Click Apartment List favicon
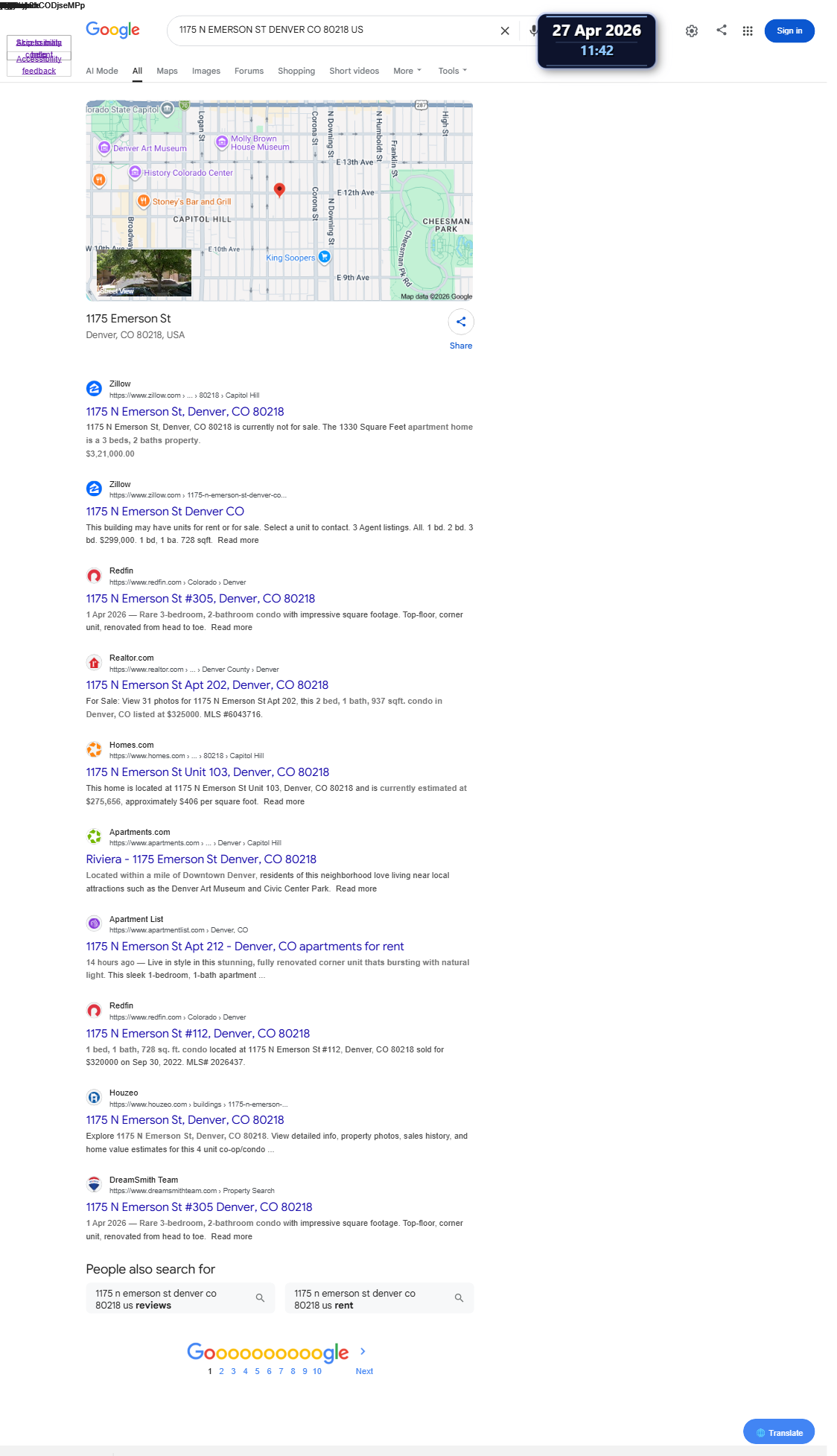 94,923
